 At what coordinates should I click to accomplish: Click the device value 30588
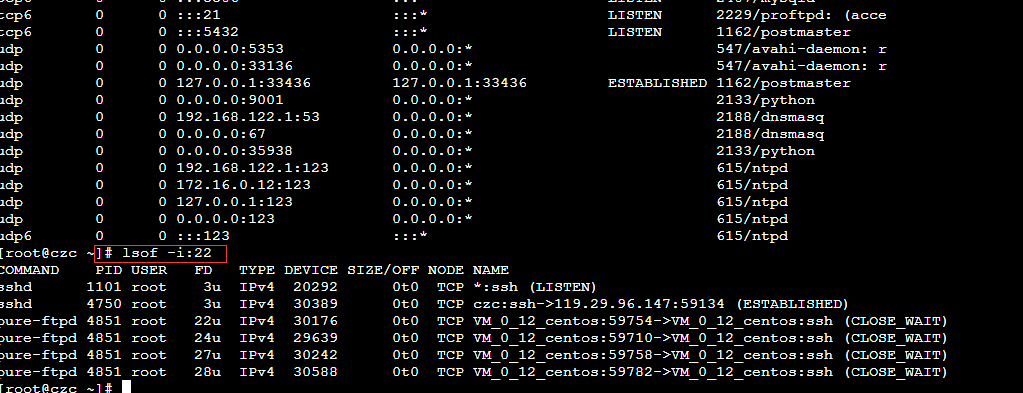(x=315, y=371)
